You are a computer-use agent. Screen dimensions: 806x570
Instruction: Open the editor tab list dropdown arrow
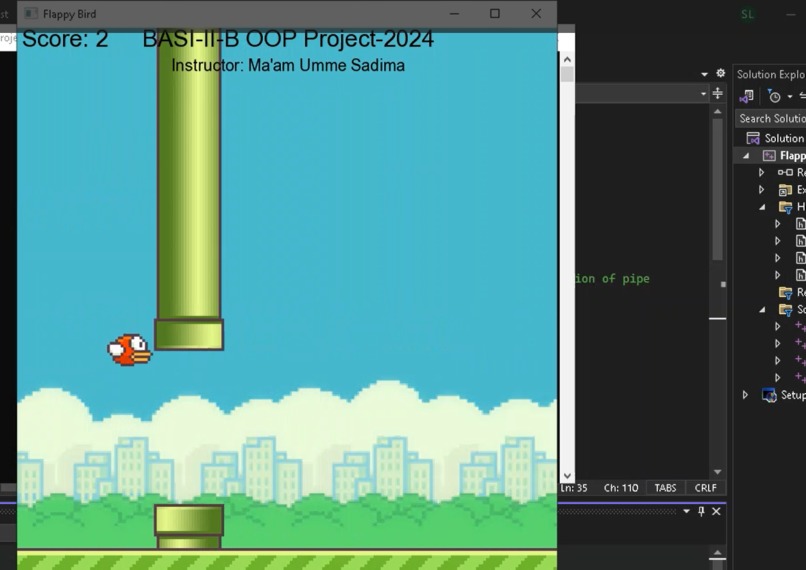(704, 75)
